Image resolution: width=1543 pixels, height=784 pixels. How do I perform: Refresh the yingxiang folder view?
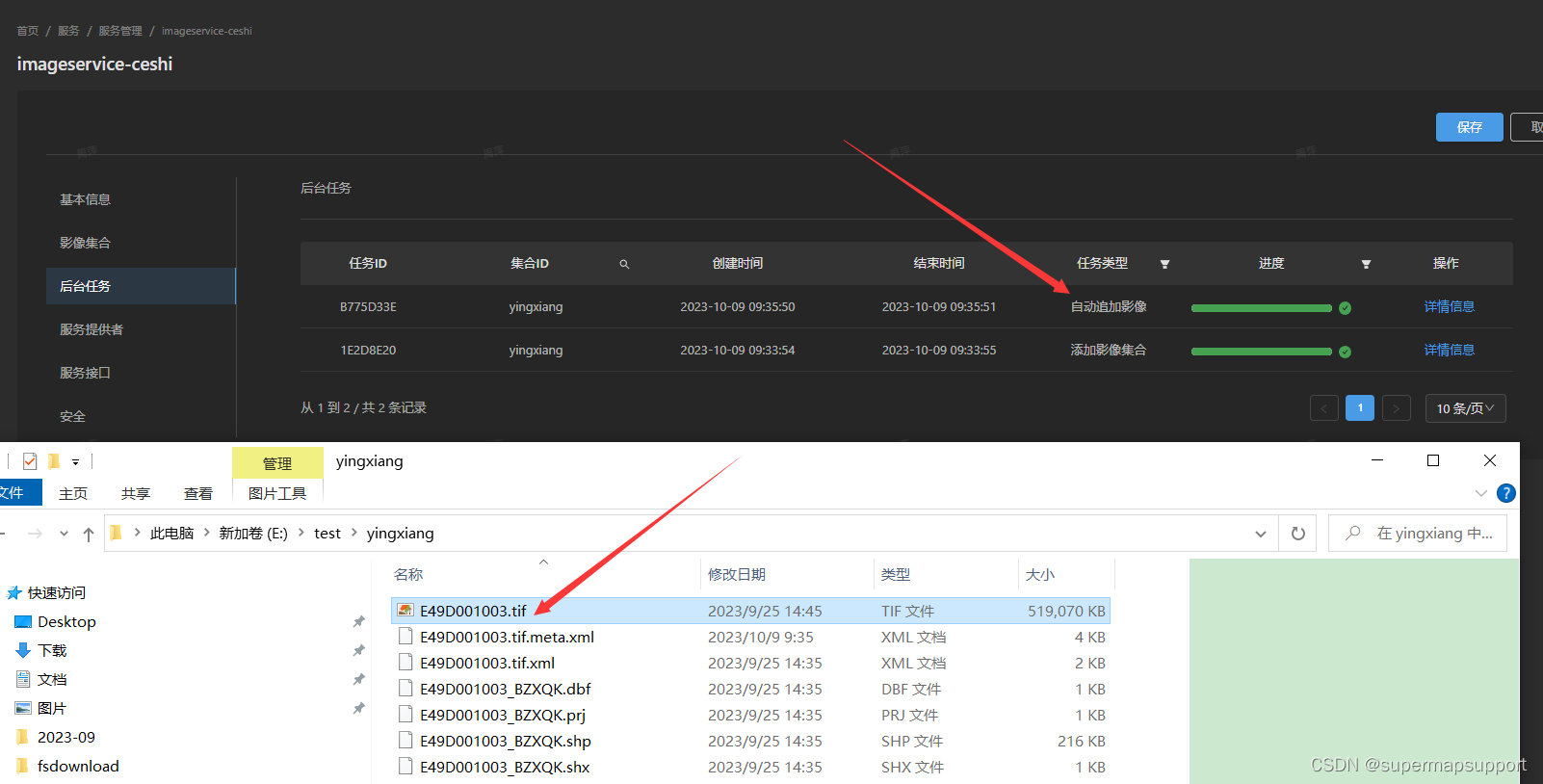[1298, 534]
